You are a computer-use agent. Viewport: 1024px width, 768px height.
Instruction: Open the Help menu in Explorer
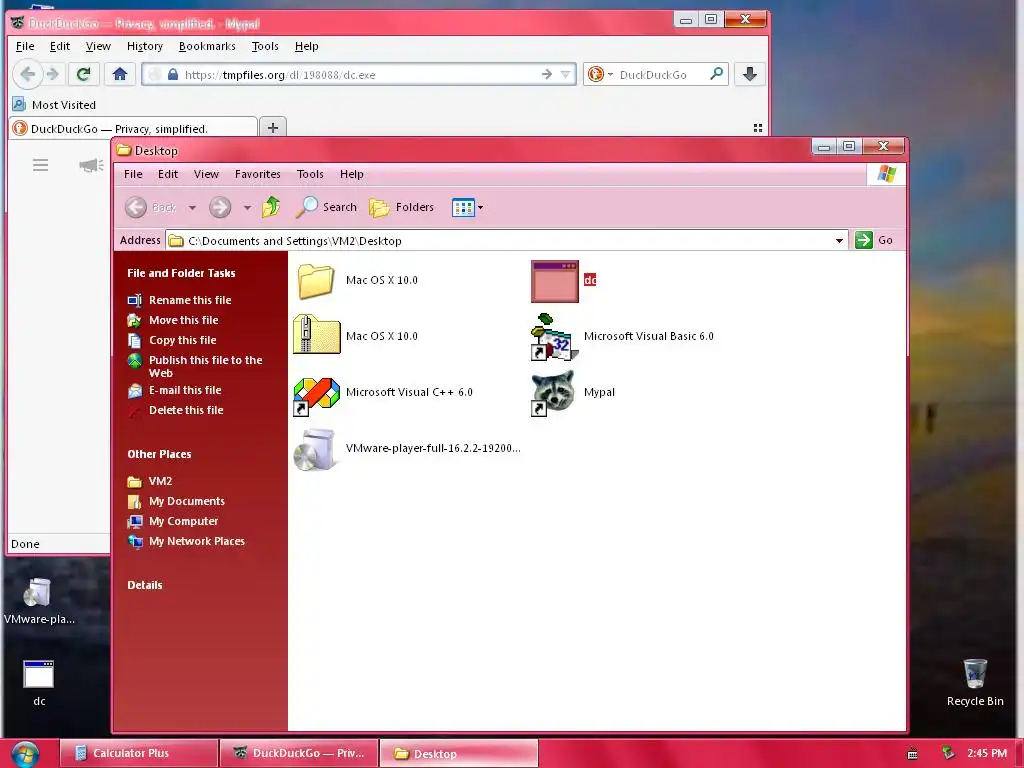(x=351, y=174)
